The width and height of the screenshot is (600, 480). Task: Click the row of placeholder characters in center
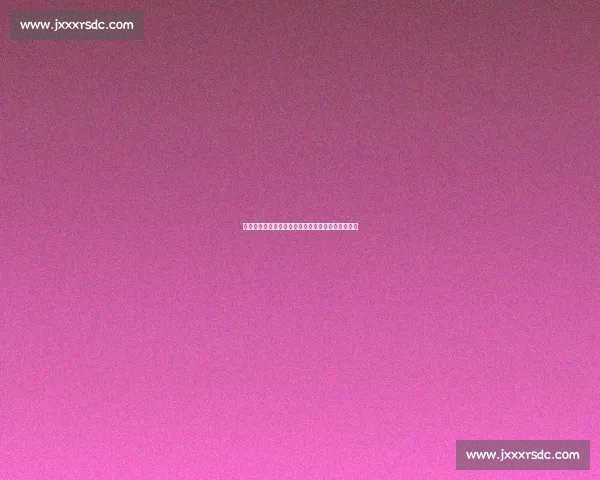tap(300, 226)
